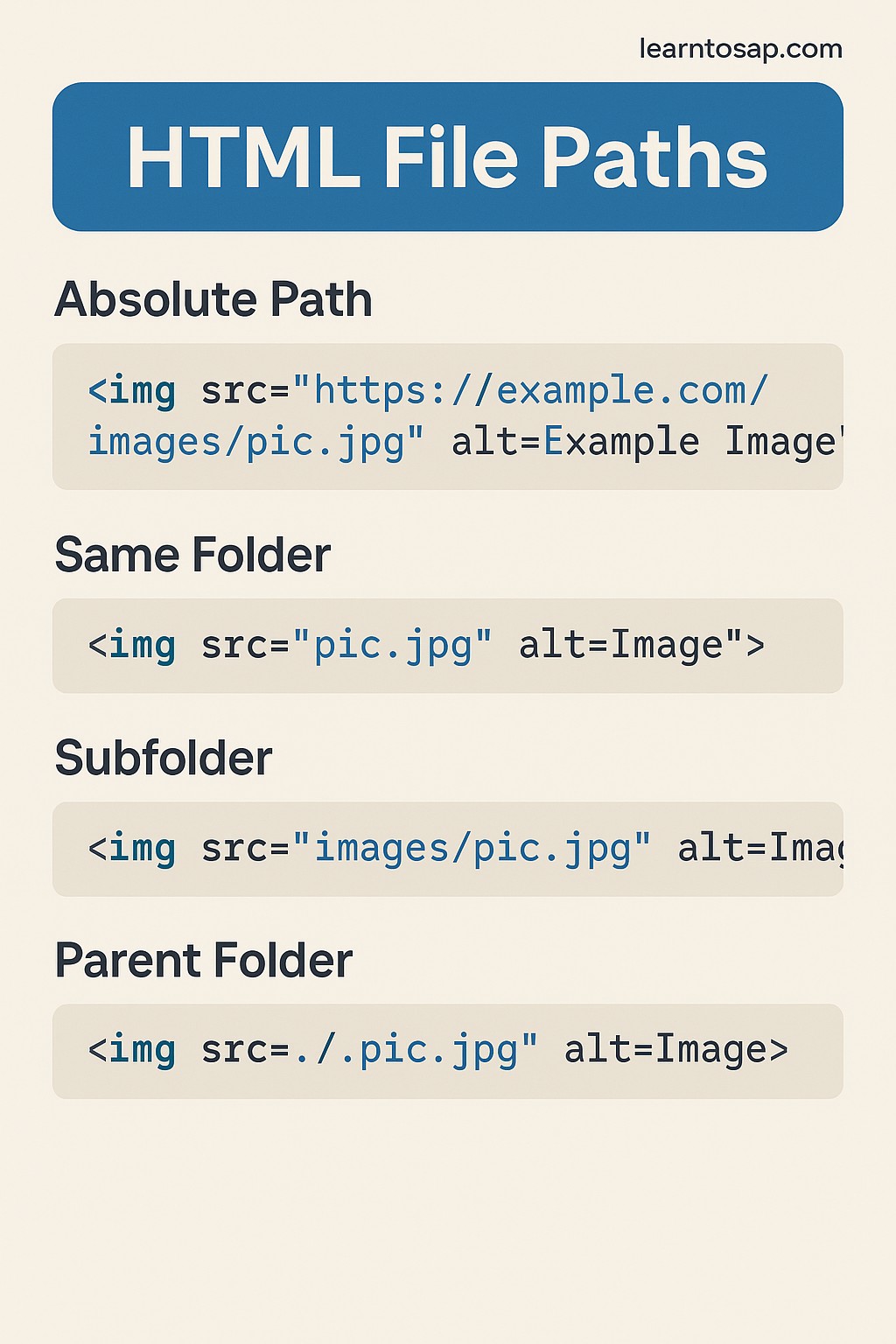Click the HTML File Paths title banner
Viewport: 896px width, 1344px height.
click(x=448, y=157)
